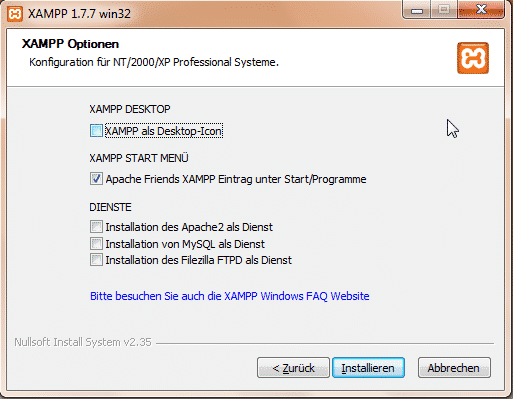Click the greyed maximize window button
513x399 pixels.
point(444,10)
